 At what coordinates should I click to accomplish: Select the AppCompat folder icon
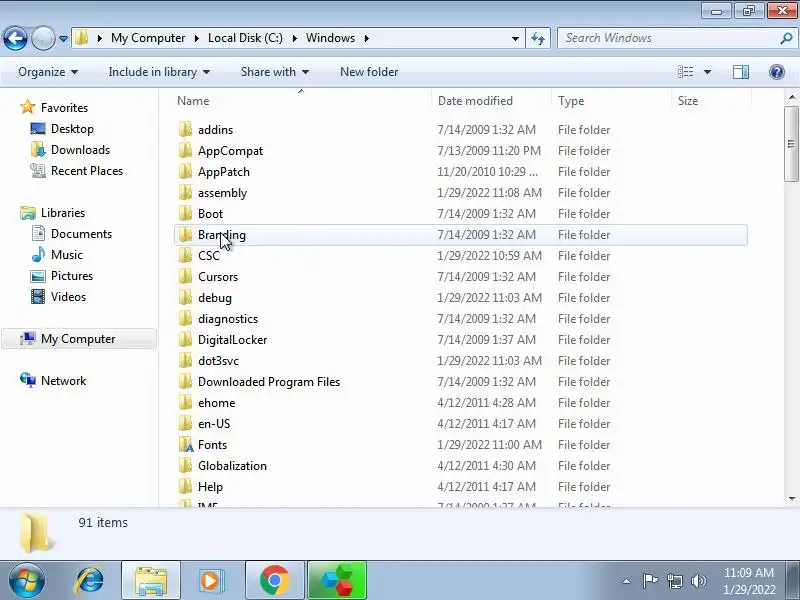[x=185, y=151]
